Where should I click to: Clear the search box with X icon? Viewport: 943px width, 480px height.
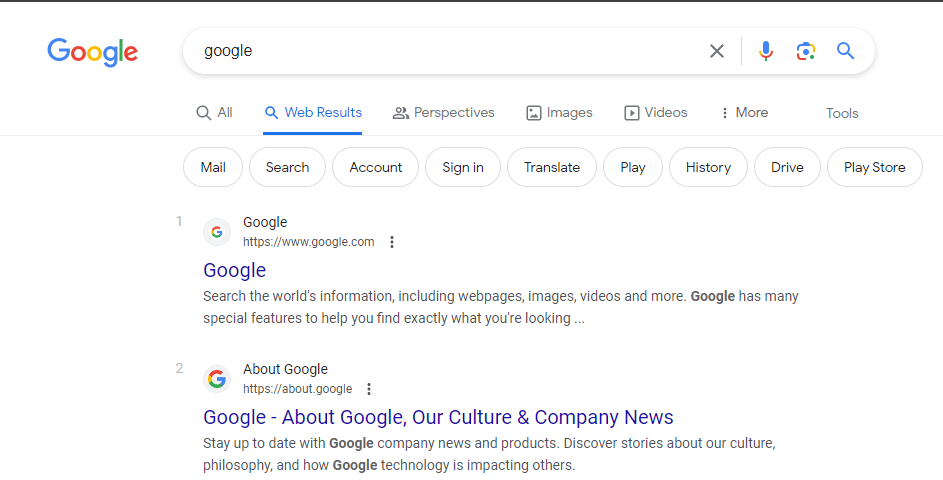coord(716,51)
